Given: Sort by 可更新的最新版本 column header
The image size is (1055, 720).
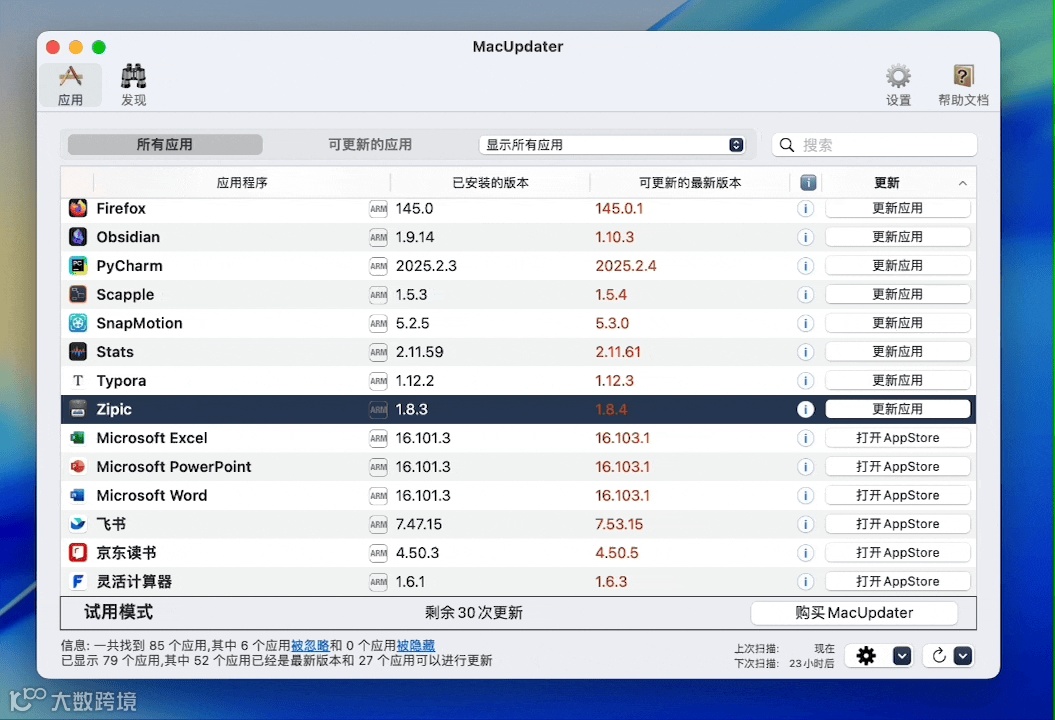Looking at the screenshot, I should coord(690,183).
